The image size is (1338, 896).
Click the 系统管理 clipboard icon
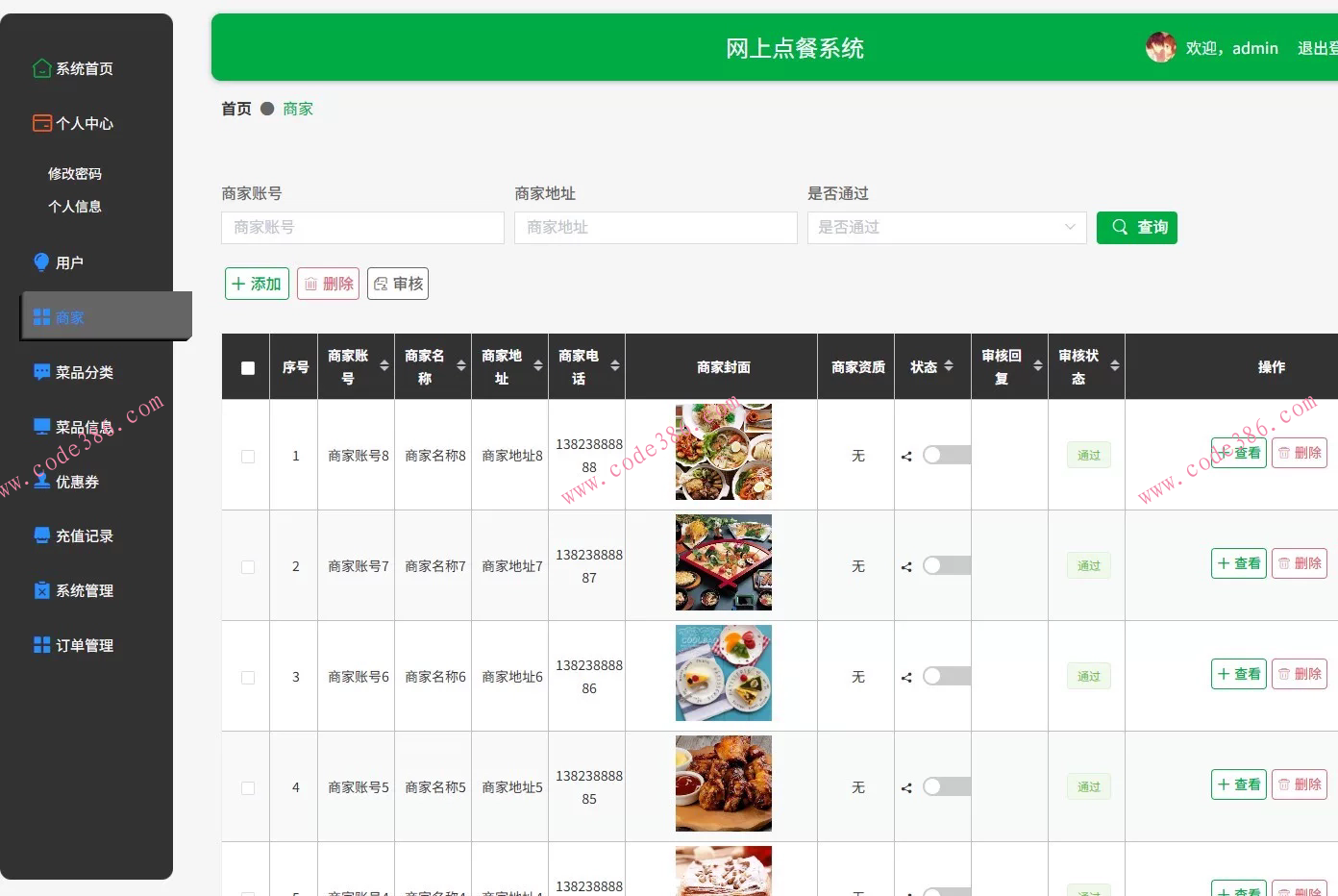pos(39,590)
